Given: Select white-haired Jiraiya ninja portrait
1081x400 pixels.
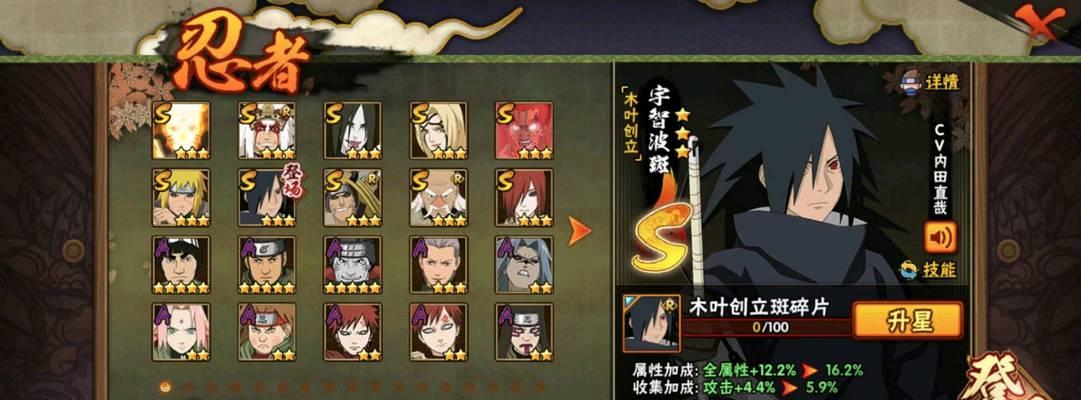Looking at the screenshot, I should (x=267, y=130).
